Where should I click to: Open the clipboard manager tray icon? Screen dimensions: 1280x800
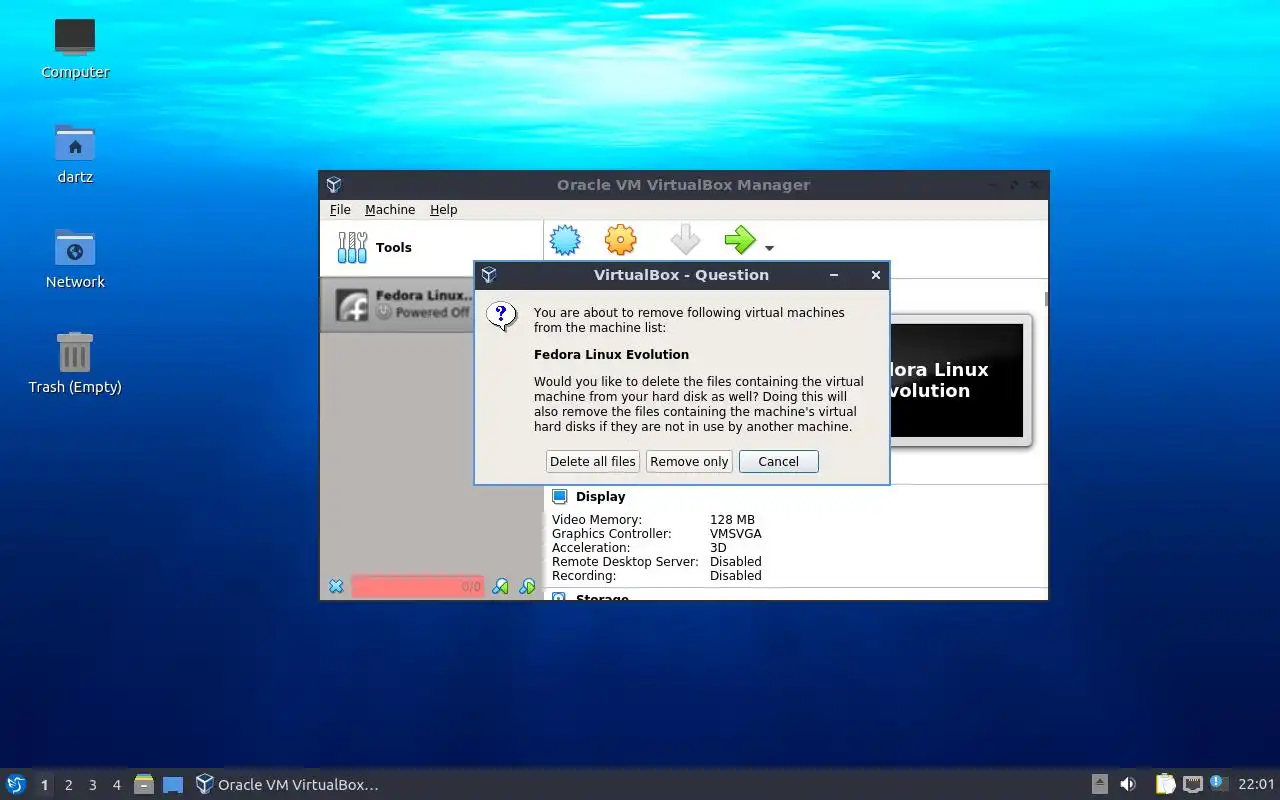pos(1165,784)
